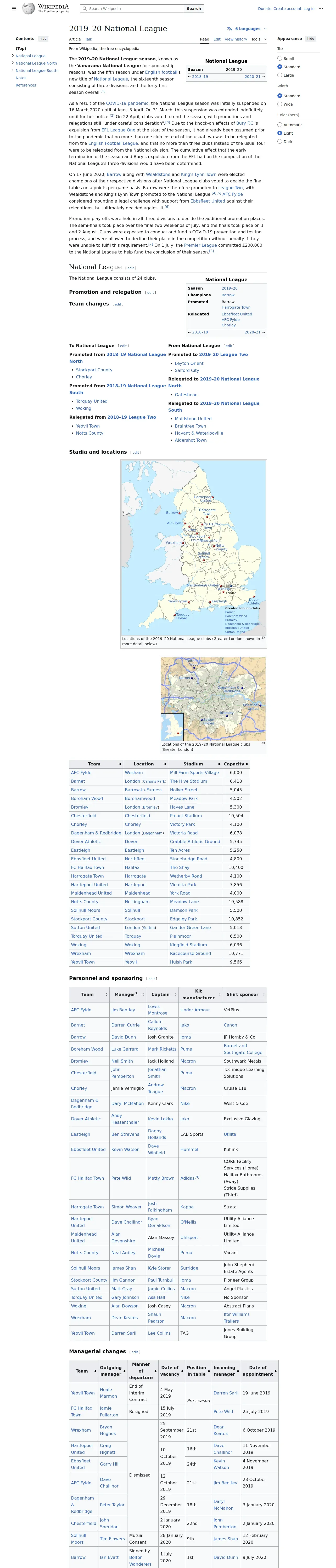
Task: Open the personal tools ellipsis menu
Action: 321,9
